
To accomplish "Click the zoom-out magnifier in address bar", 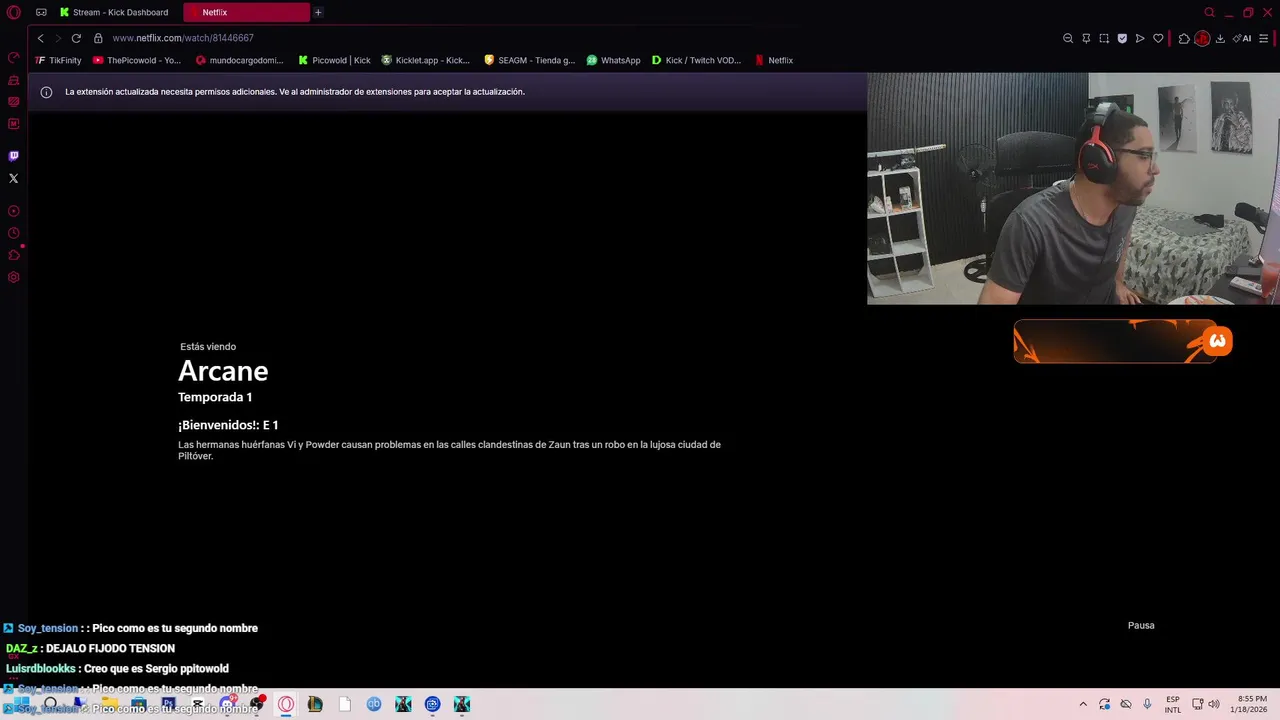I will point(1068,38).
